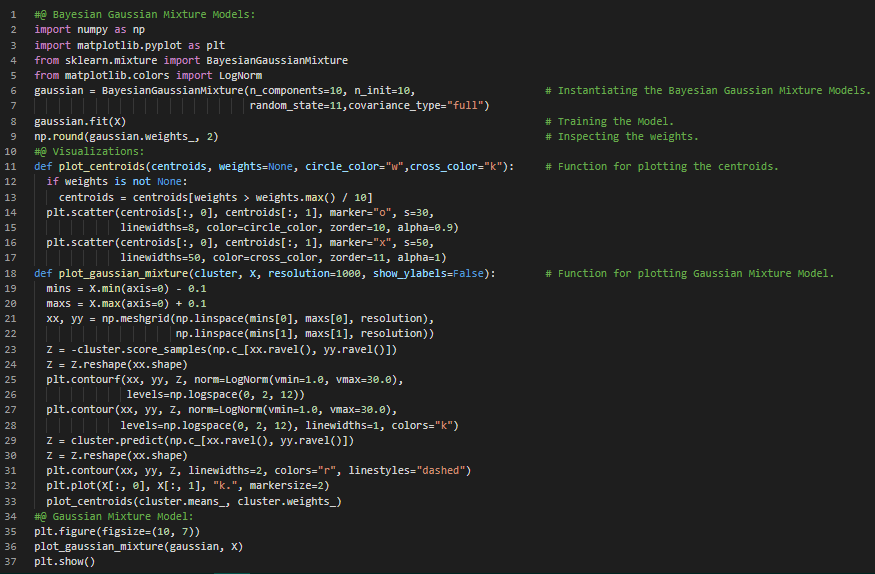The width and height of the screenshot is (875, 574).
Task: Click the "# Training the Model." comment
Action: [609, 121]
